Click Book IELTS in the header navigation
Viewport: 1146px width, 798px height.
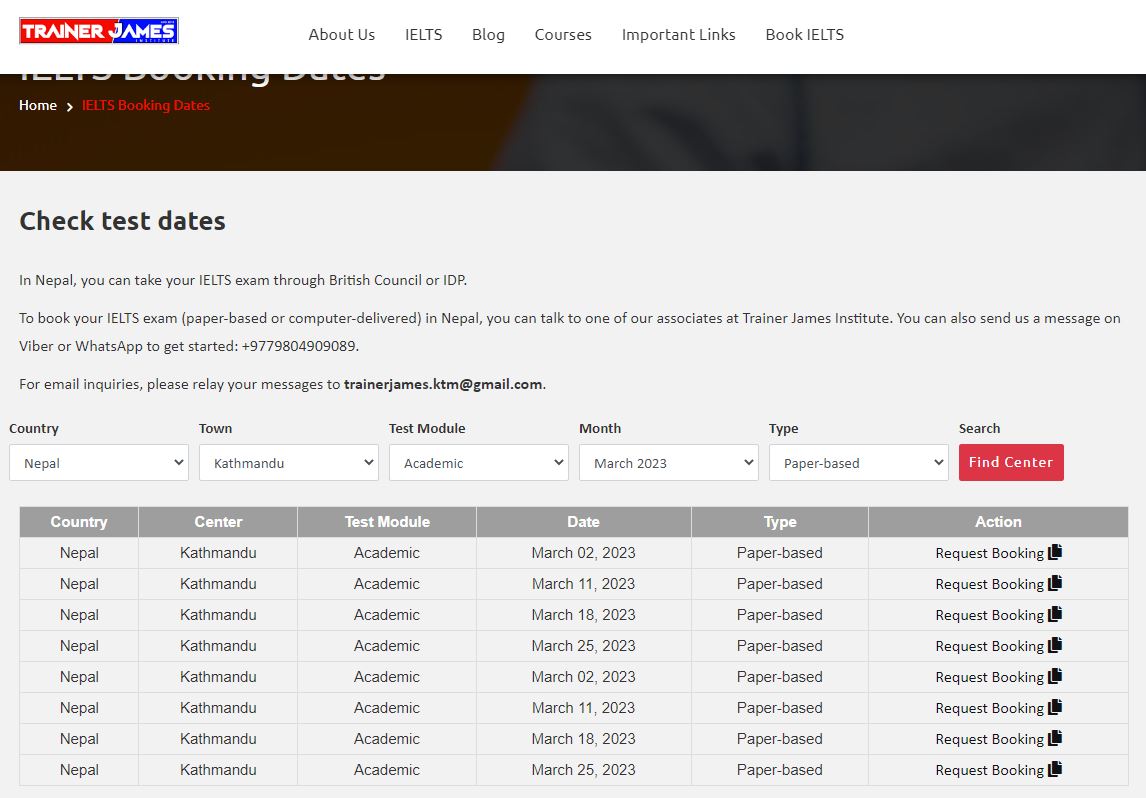point(804,34)
